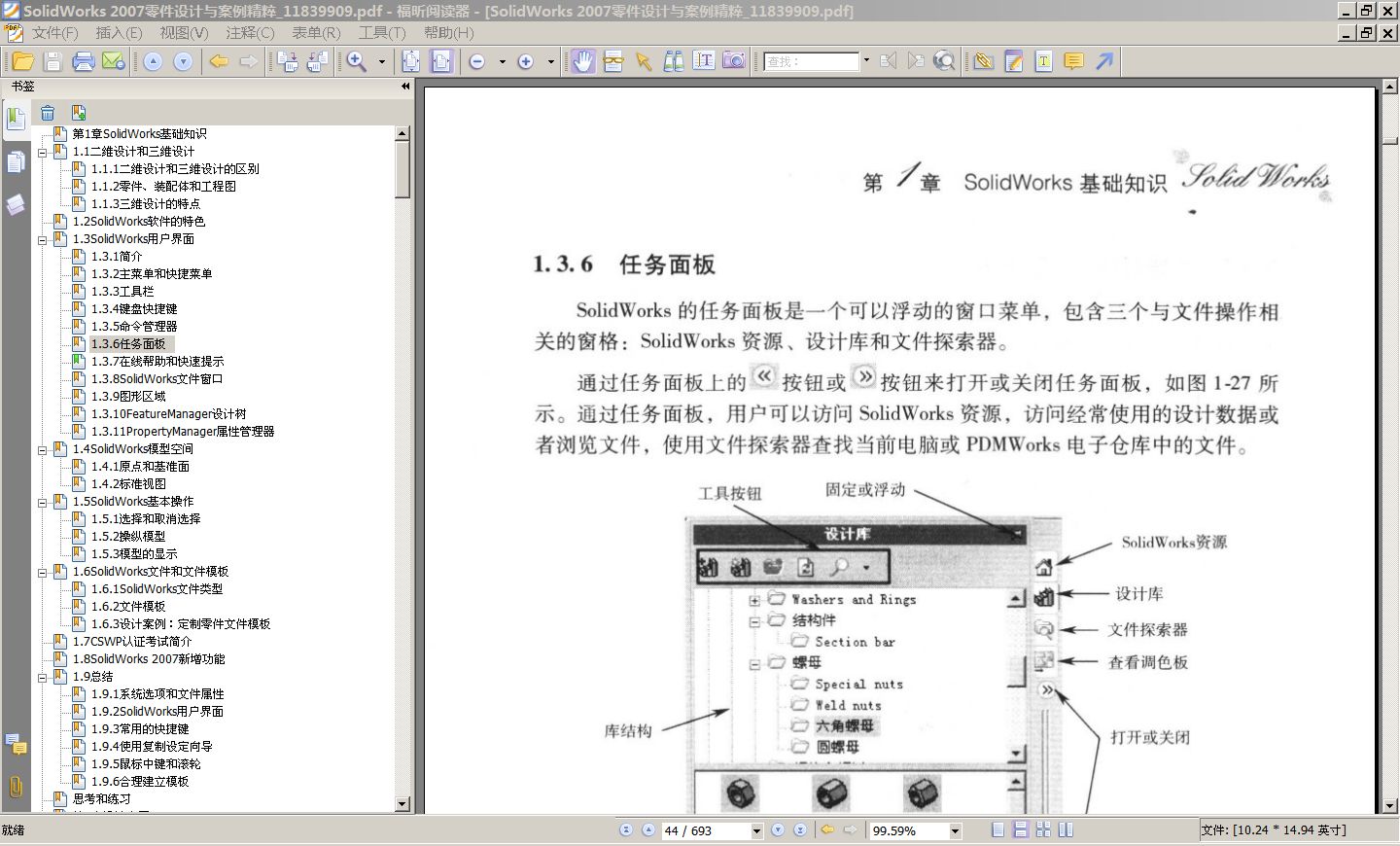Select the blue arrow drawing tool
The image size is (1400, 846).
point(1104,61)
